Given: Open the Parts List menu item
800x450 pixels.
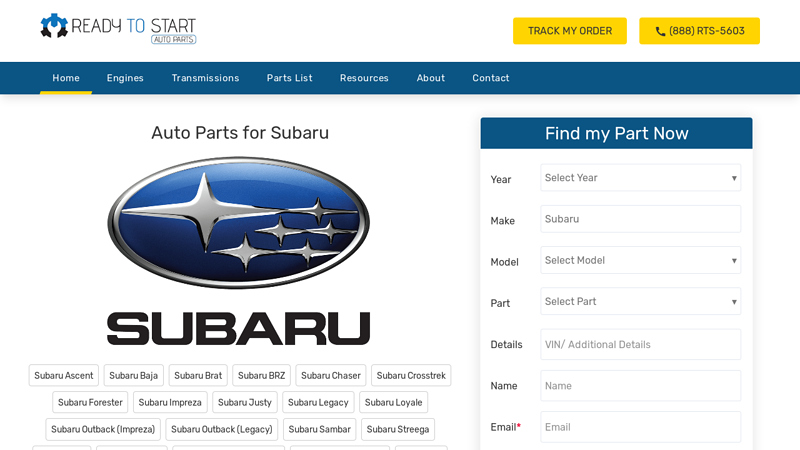Looking at the screenshot, I should [x=289, y=78].
